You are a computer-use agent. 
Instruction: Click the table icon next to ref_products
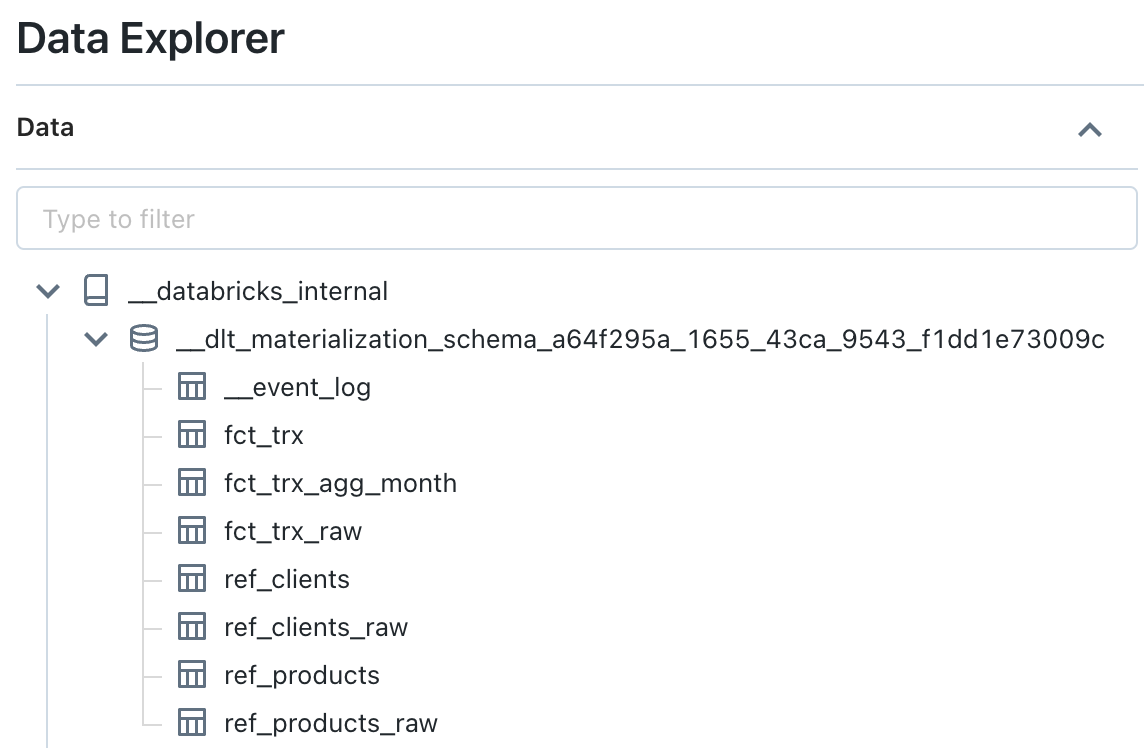pos(191,675)
